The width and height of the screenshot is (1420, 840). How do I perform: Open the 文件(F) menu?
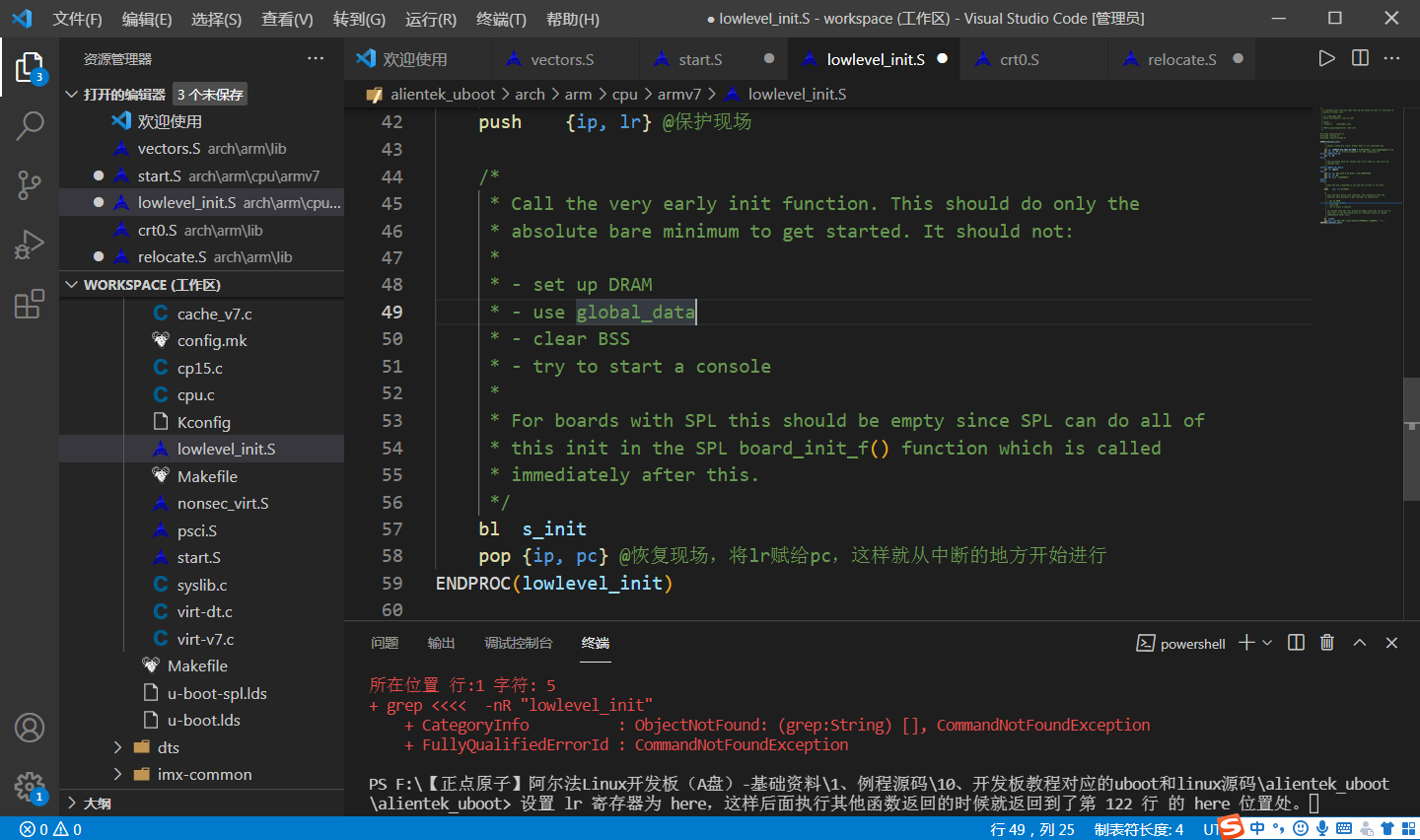click(x=77, y=19)
